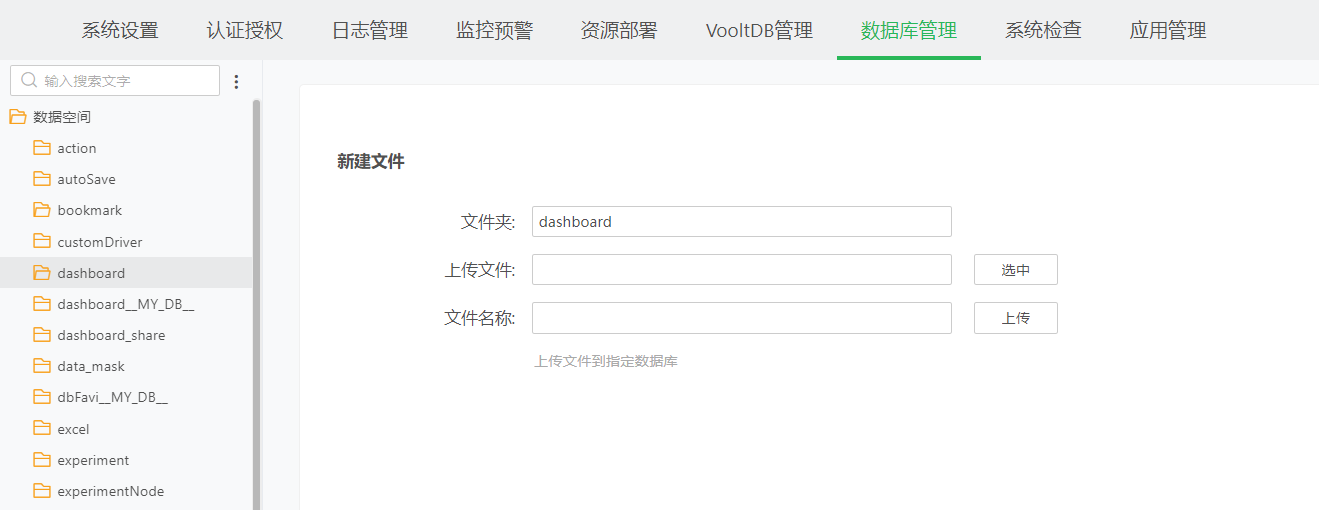
Task: Select the dbFavi__MY_DB__ folder name
Action: [113, 397]
